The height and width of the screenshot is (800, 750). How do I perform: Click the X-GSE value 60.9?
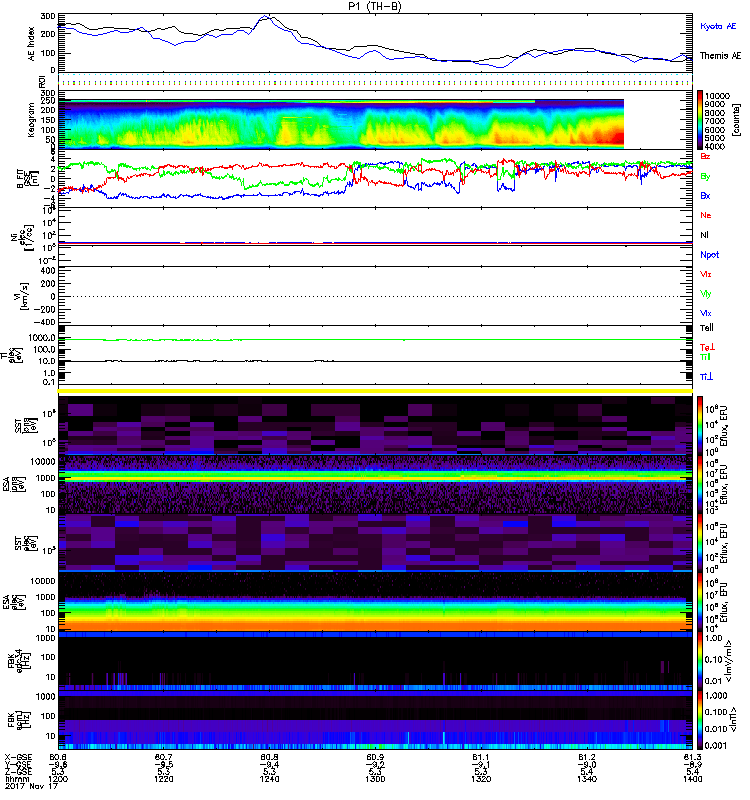tap(375, 757)
